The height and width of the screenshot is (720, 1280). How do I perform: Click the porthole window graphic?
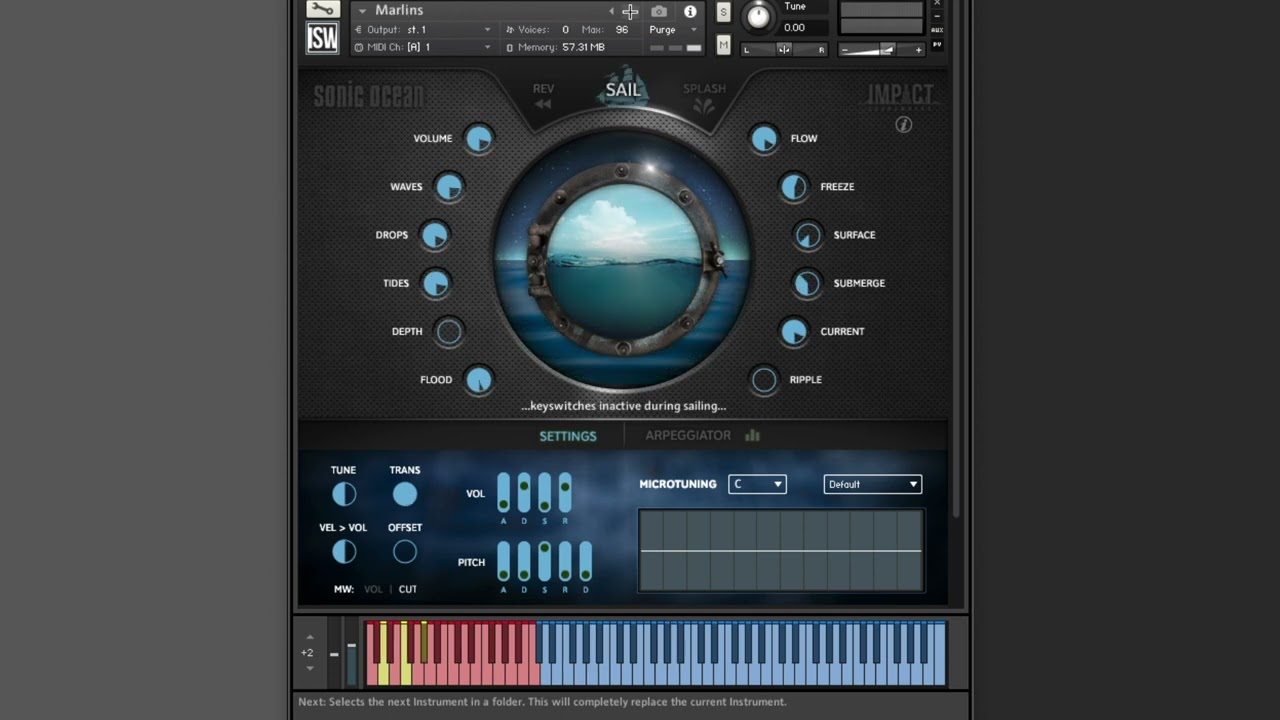[622, 262]
